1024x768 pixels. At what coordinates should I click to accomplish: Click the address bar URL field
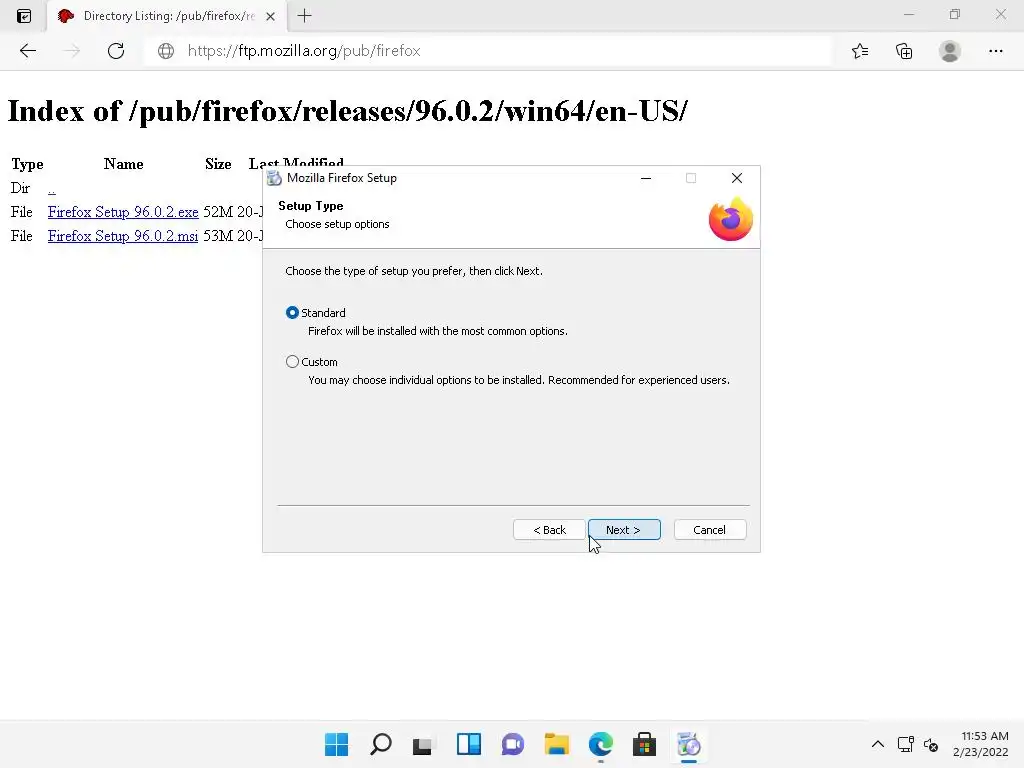click(487, 51)
